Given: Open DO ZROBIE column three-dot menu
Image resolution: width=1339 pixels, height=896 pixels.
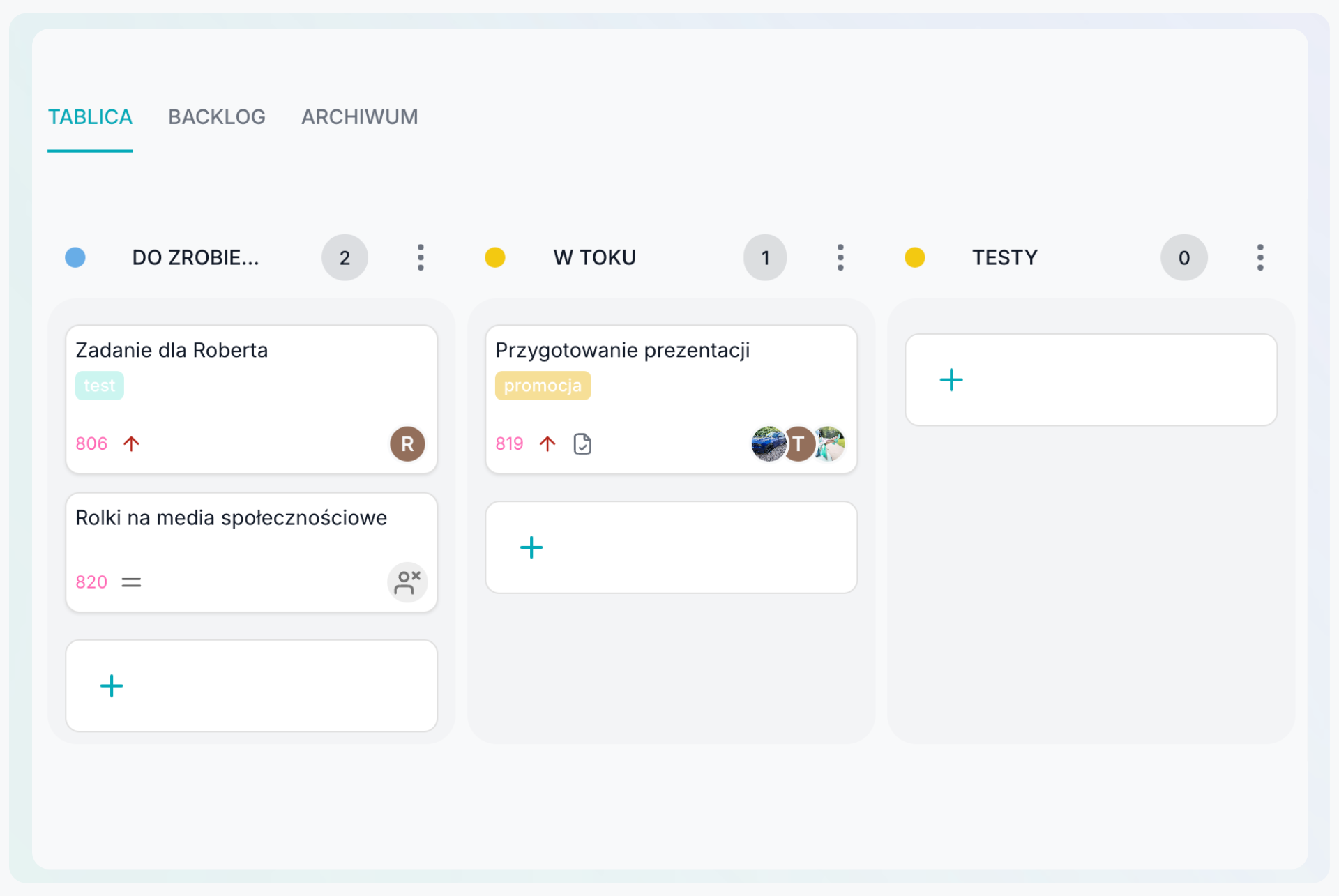Looking at the screenshot, I should tap(420, 257).
